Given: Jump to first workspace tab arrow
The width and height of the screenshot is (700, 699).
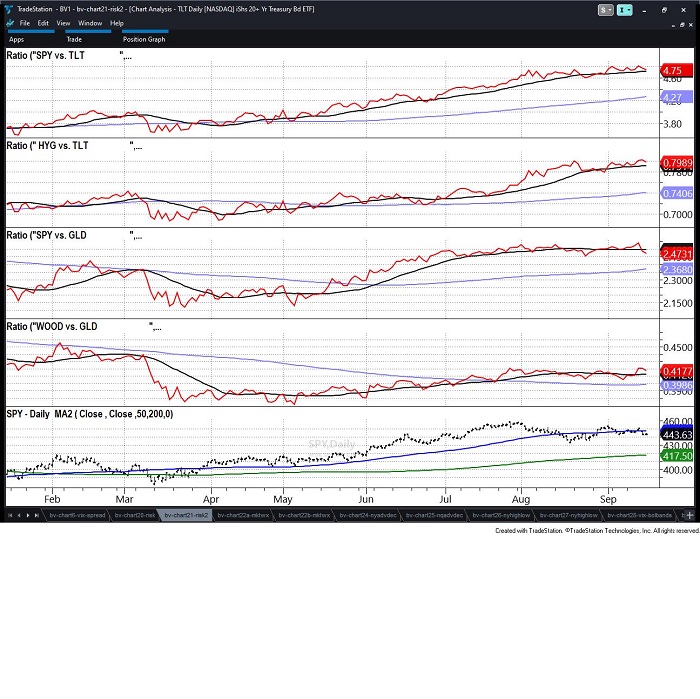Looking at the screenshot, I should coord(10,515).
